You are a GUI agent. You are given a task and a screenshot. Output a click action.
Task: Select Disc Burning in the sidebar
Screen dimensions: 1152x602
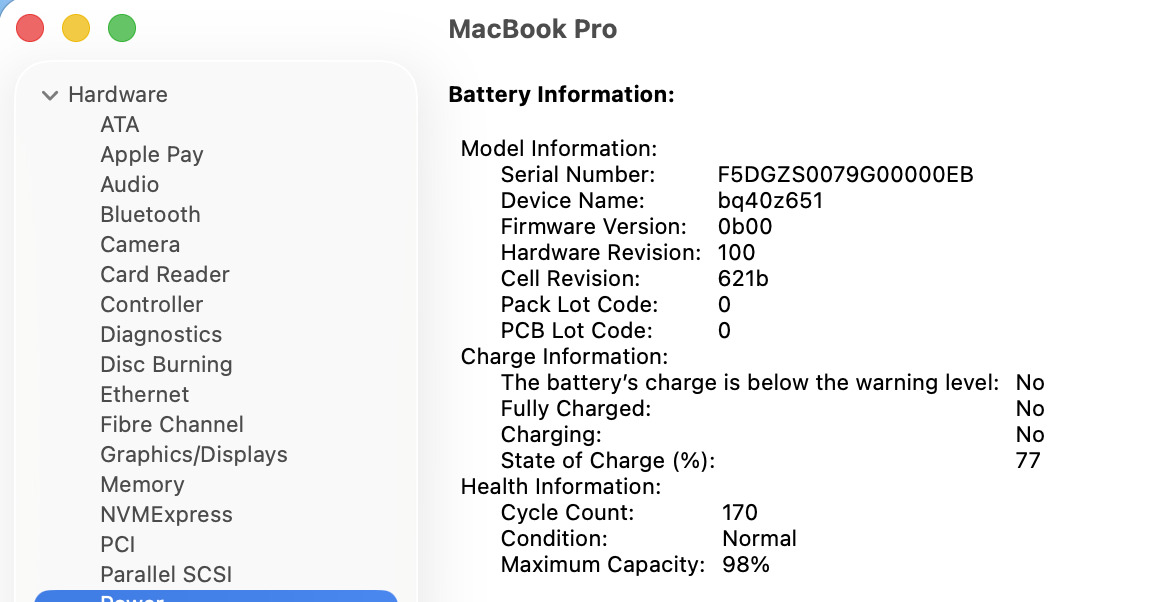tap(166, 365)
